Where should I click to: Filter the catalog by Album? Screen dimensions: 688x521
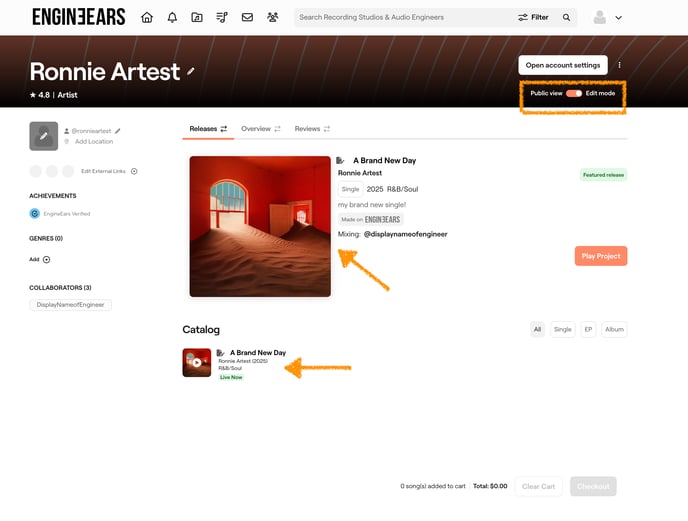614,329
